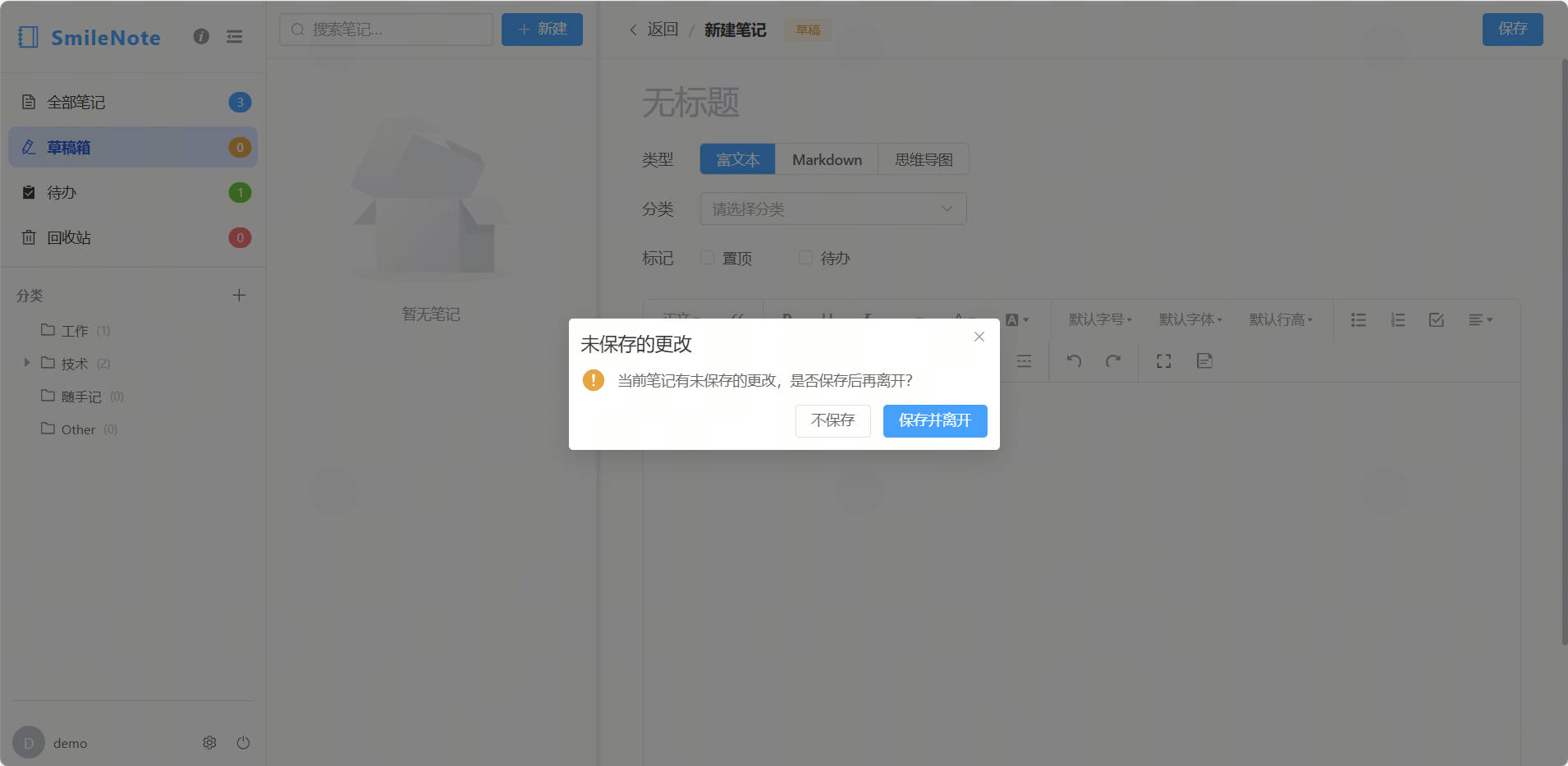Switch note type to 思维导图

pyautogui.click(x=924, y=159)
